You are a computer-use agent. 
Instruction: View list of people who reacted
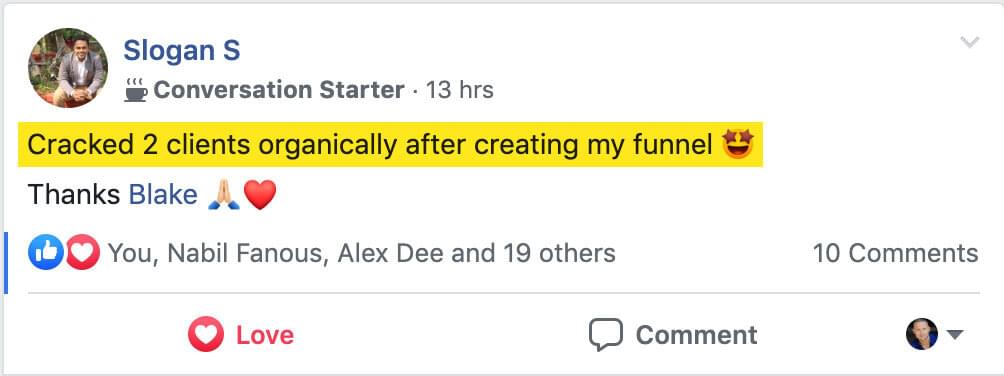click(x=361, y=253)
